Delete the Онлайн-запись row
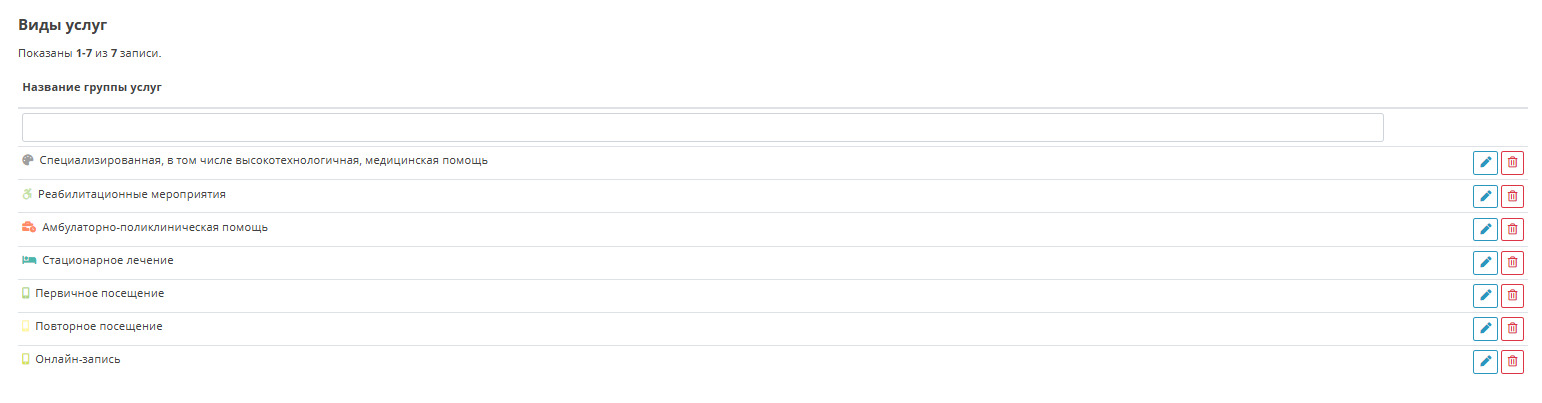The width and height of the screenshot is (1542, 403). [1512, 361]
